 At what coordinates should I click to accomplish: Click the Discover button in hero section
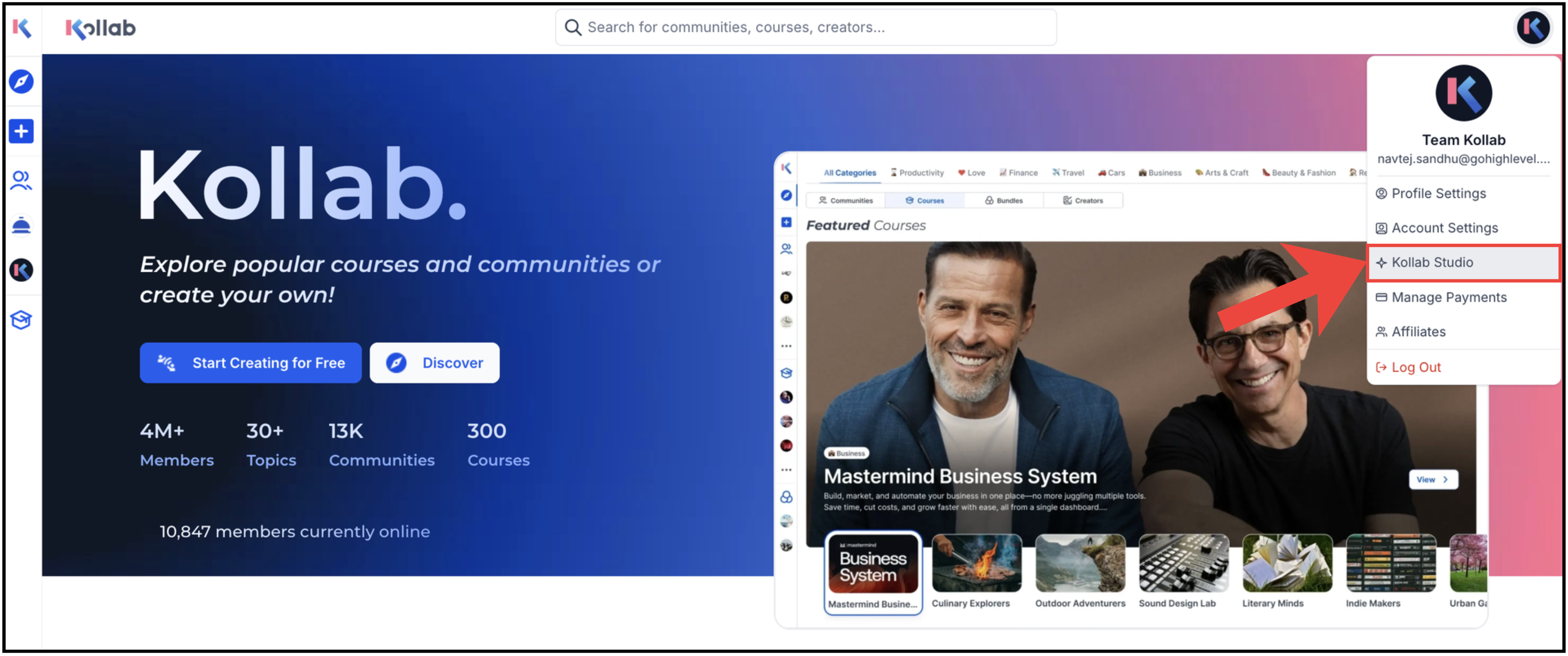(435, 363)
